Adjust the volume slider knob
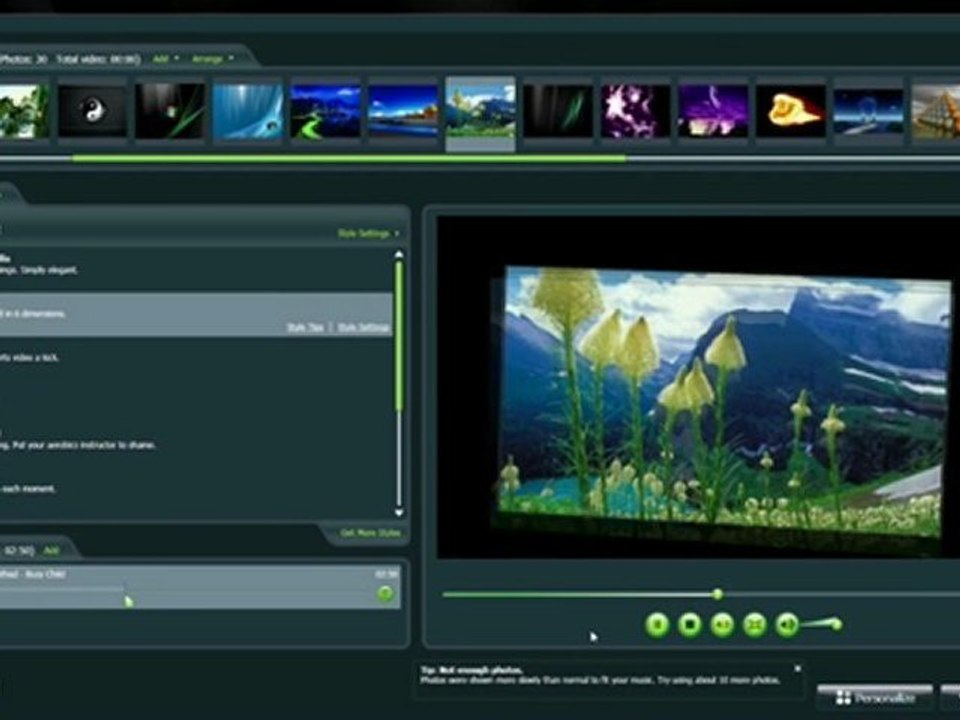 [x=836, y=624]
